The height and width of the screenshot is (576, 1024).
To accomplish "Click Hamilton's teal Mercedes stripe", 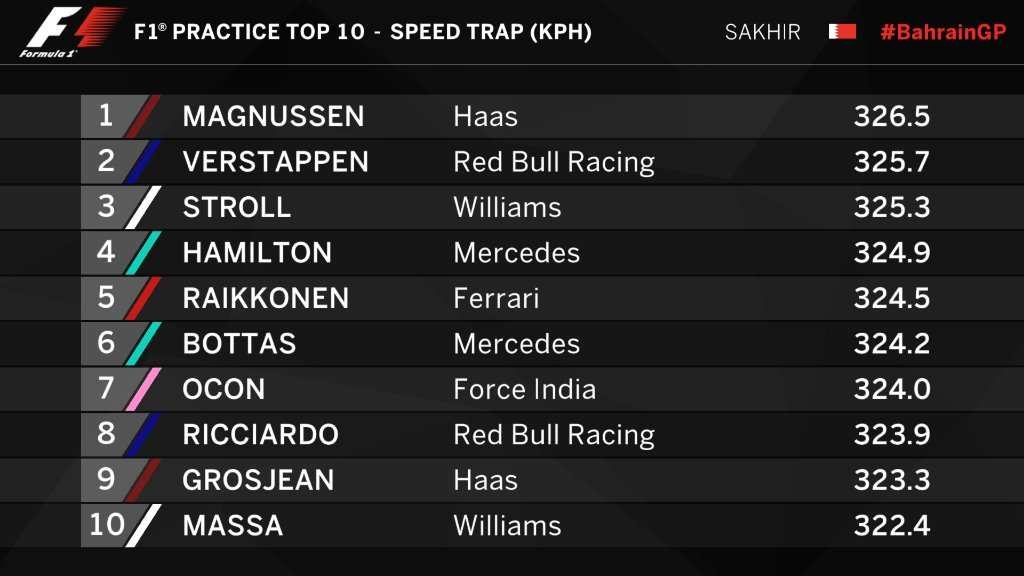I will click(x=142, y=252).
